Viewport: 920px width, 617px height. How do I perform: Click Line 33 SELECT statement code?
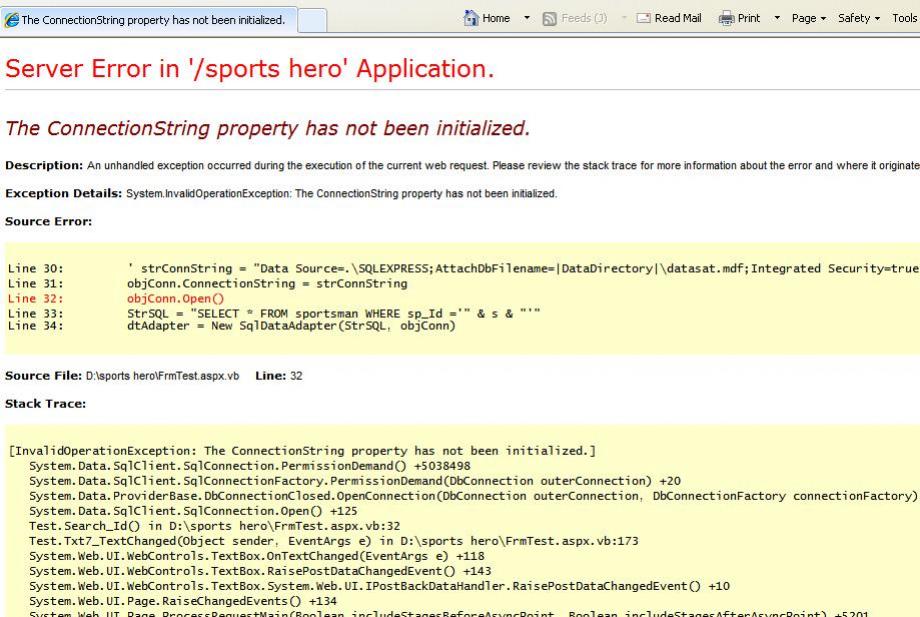point(274,314)
